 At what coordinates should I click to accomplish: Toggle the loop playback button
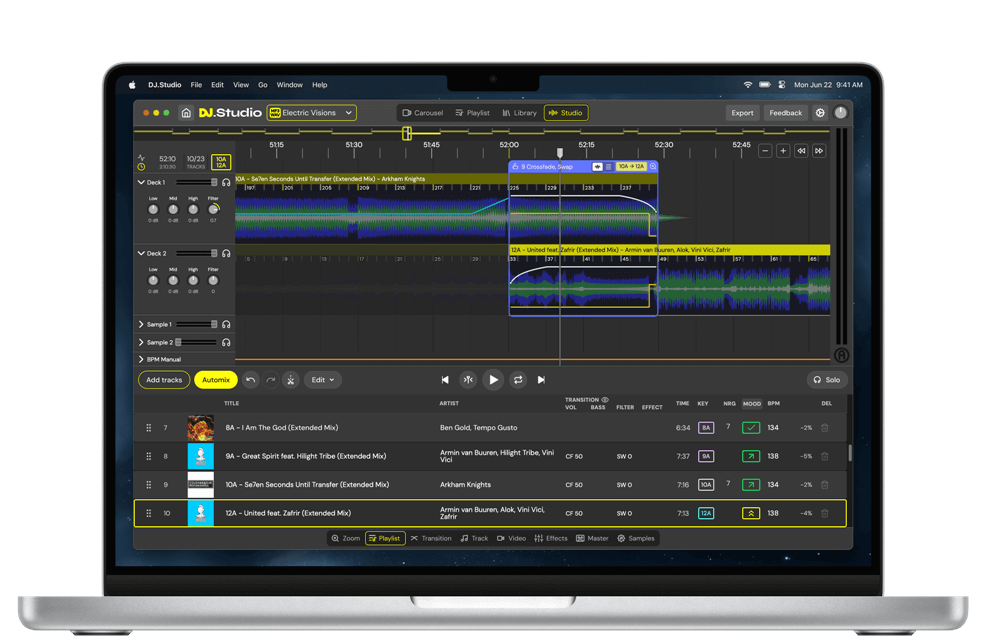[518, 380]
